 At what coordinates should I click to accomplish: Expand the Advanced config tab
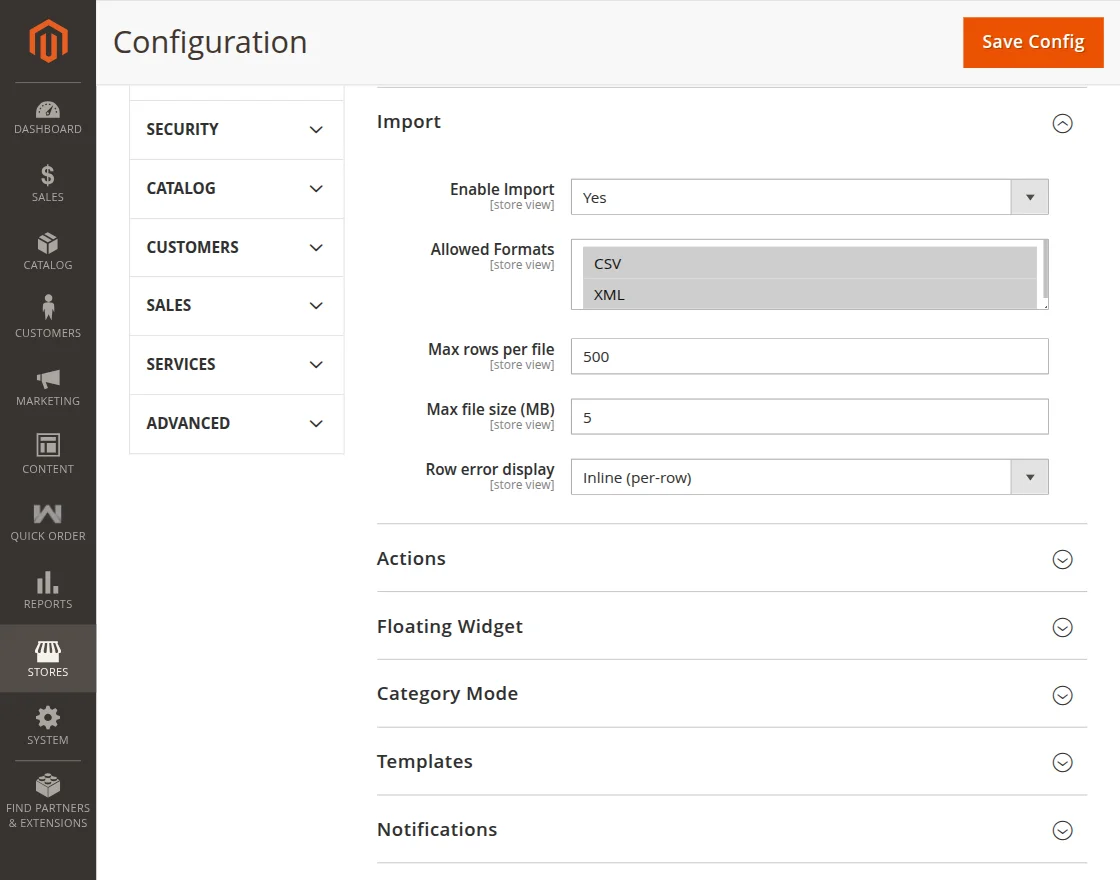point(236,424)
